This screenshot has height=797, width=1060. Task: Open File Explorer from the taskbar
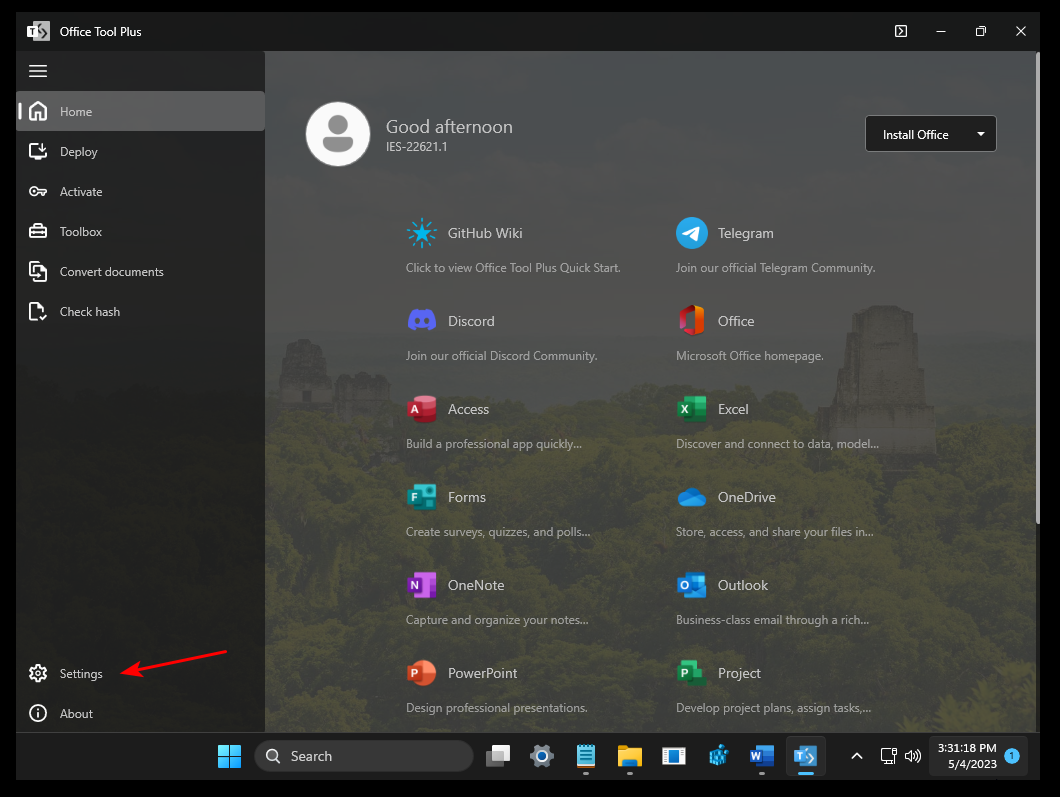(629, 756)
